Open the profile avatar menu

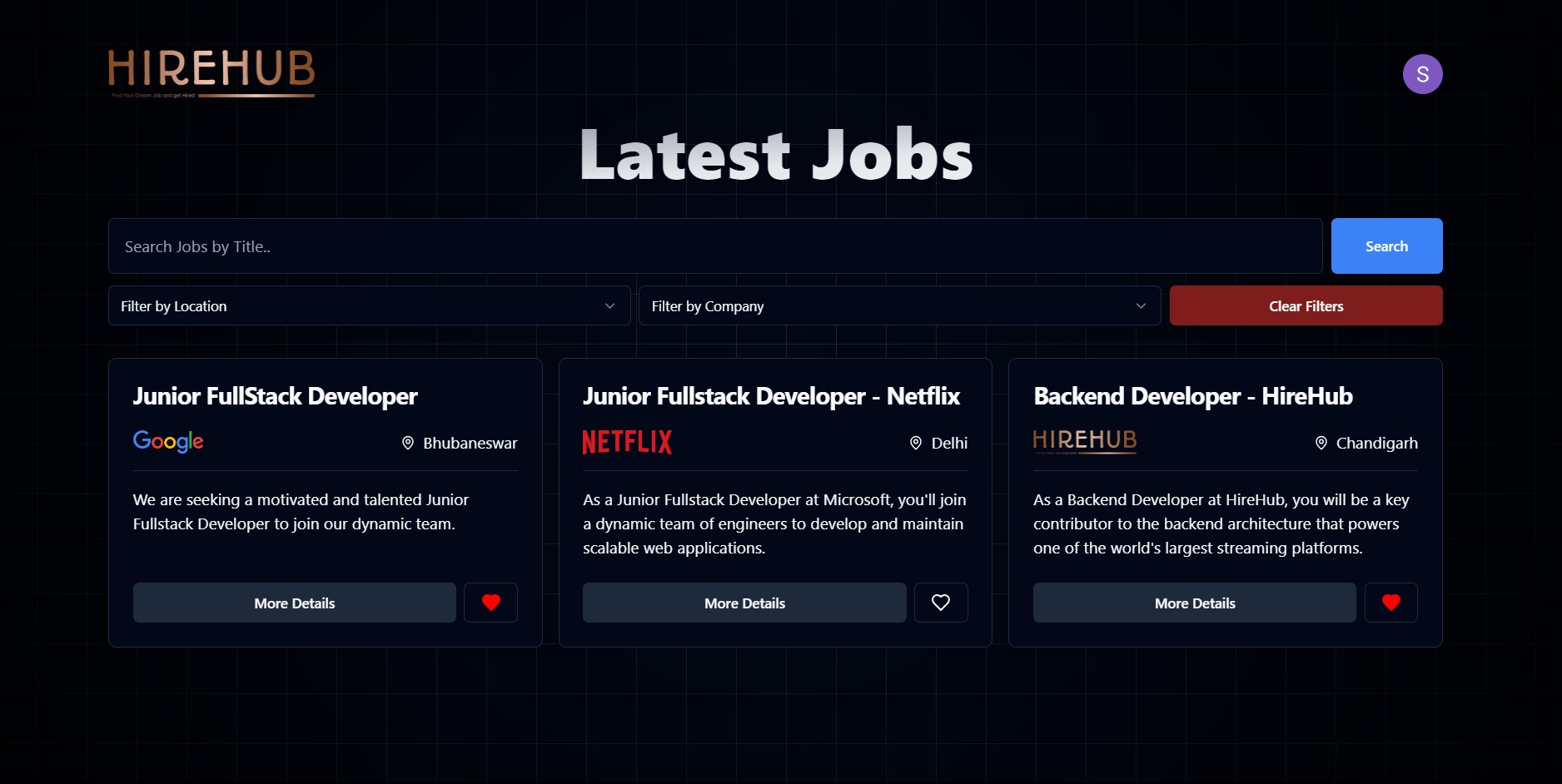(x=1424, y=74)
